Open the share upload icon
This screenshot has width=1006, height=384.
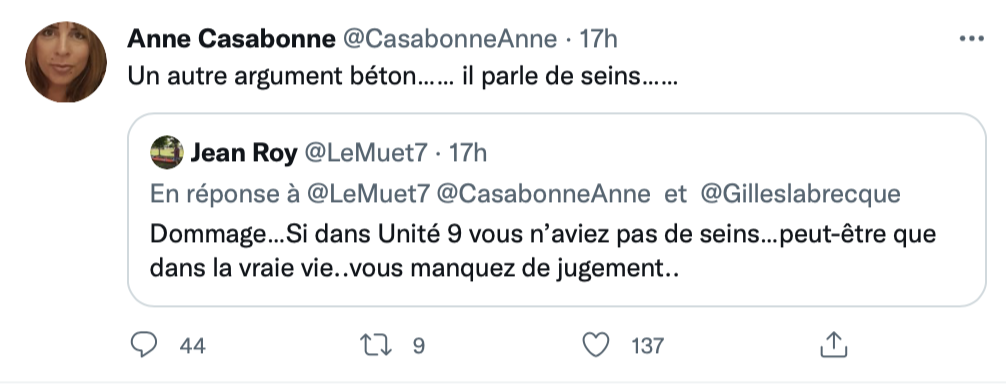[x=834, y=345]
